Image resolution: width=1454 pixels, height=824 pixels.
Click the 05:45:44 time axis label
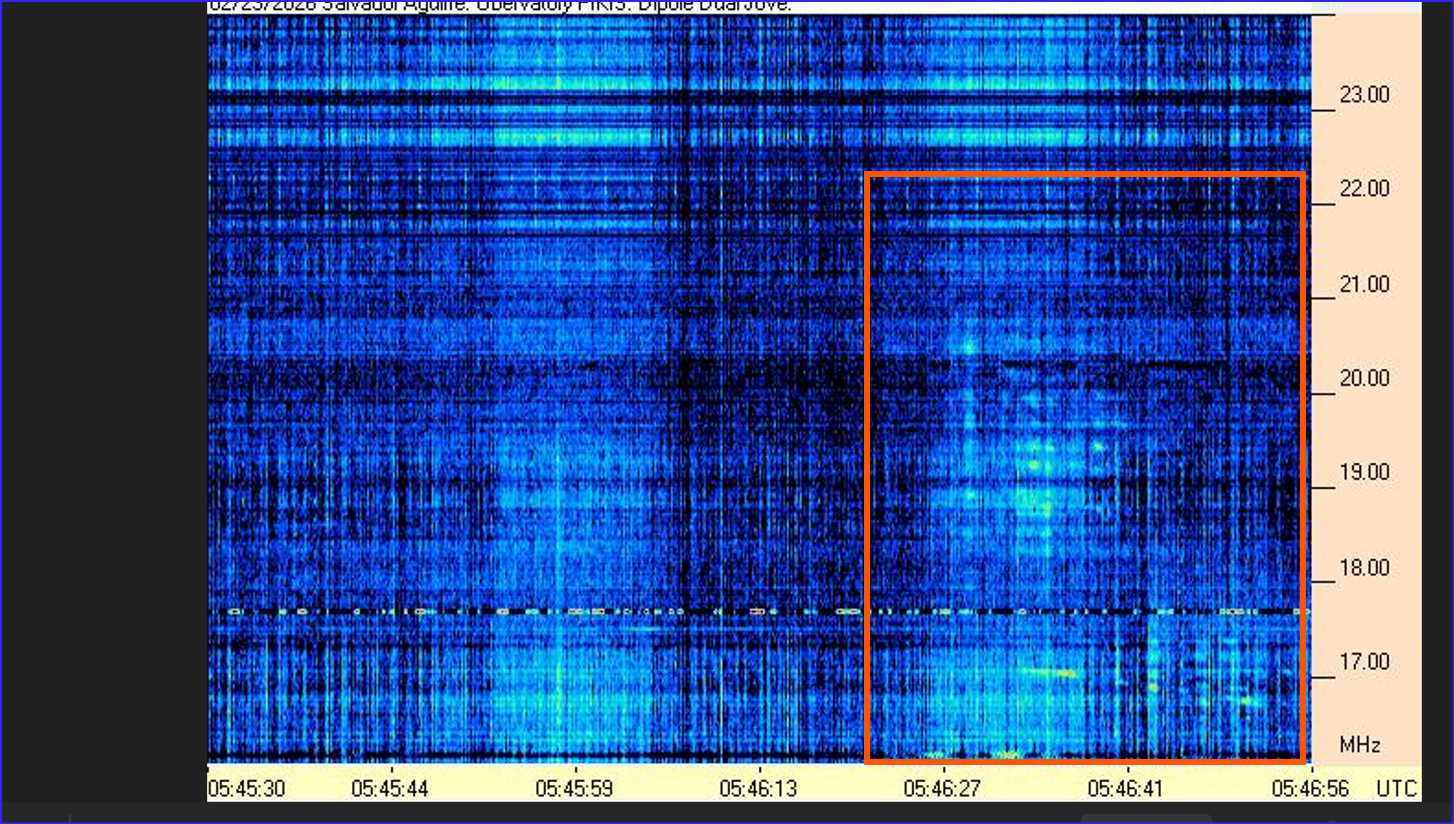[x=389, y=789]
